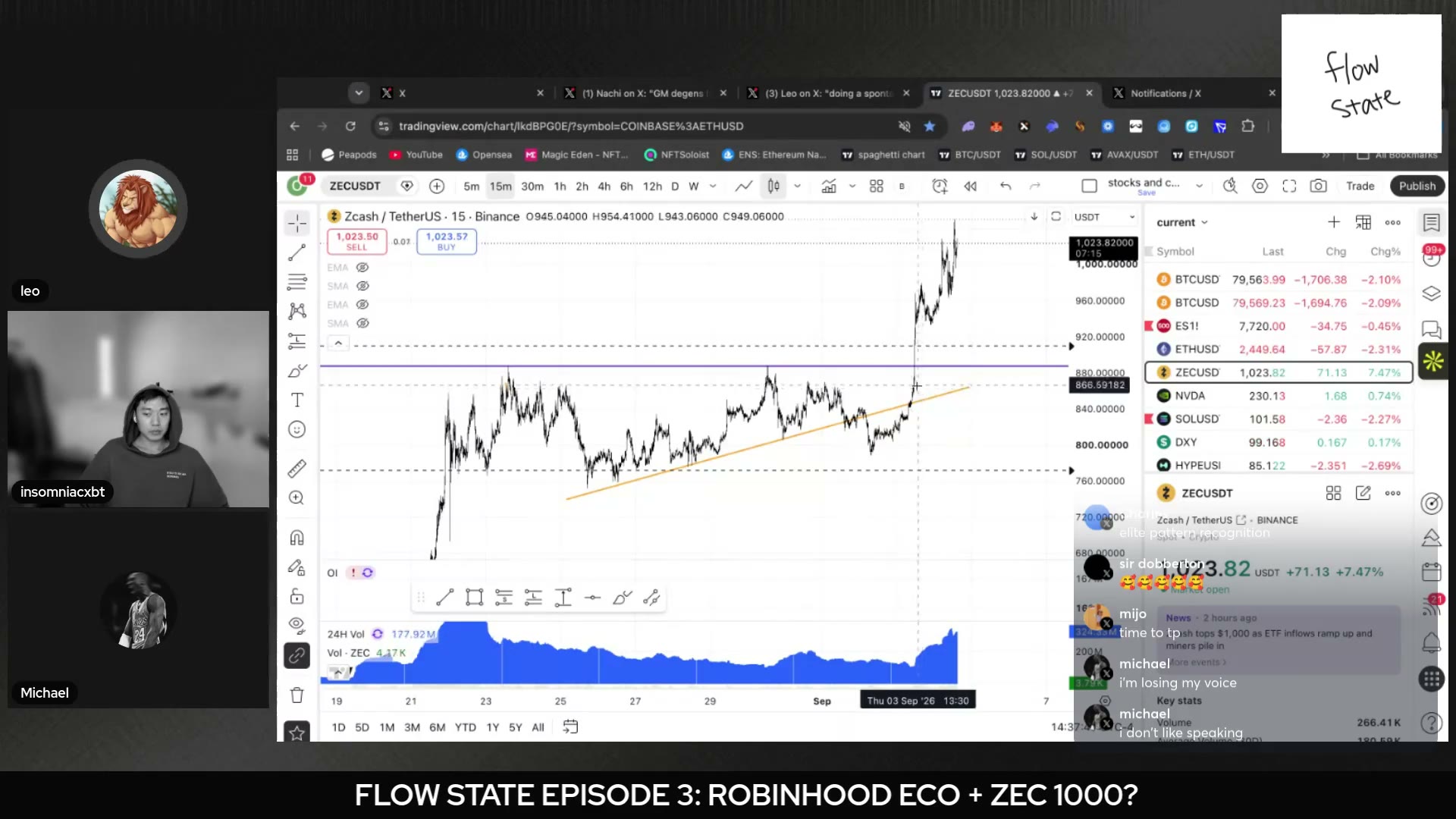Image resolution: width=1456 pixels, height=819 pixels.
Task: Set chart range to 1D
Action: [x=338, y=727]
